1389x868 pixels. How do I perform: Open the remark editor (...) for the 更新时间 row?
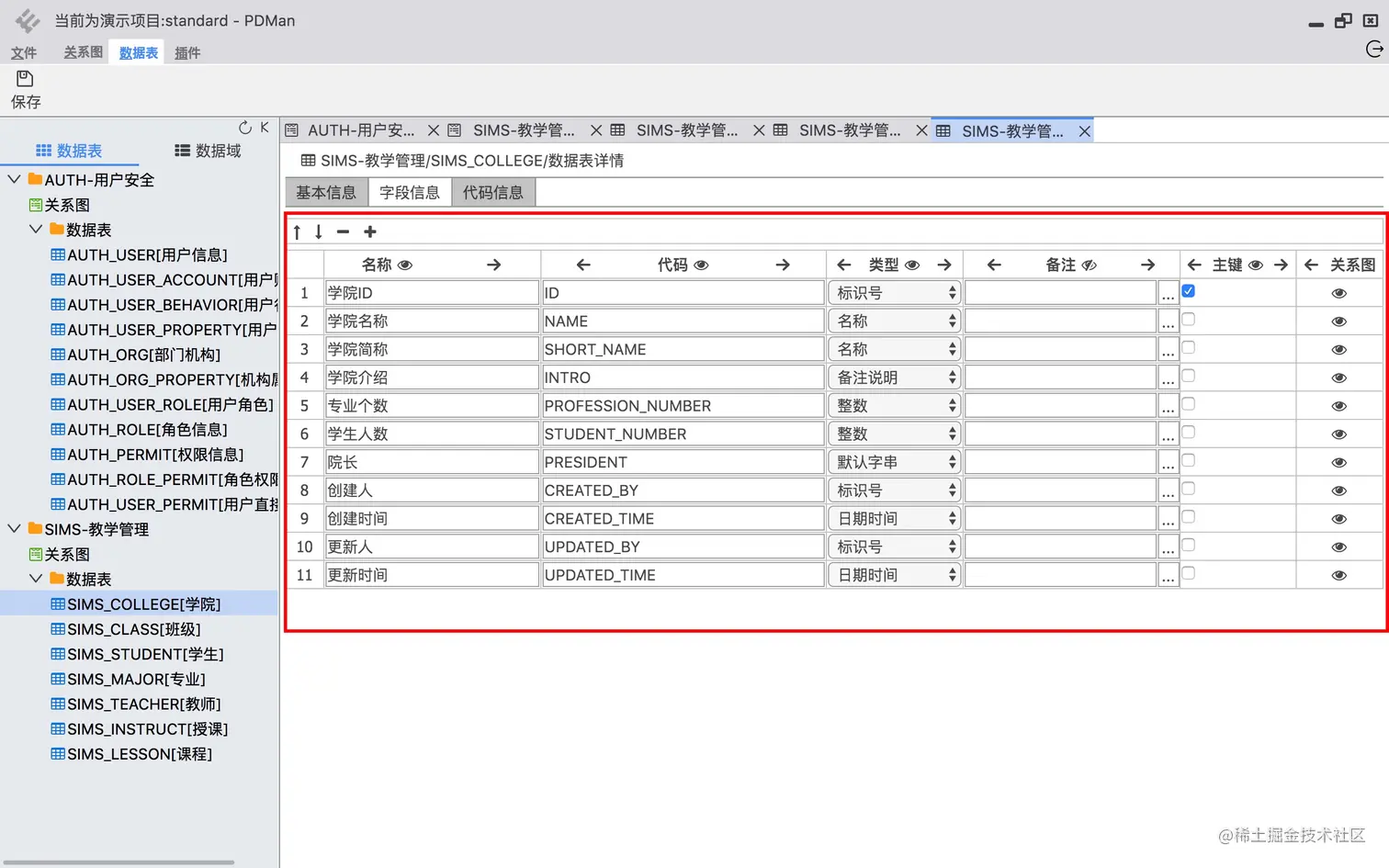click(1168, 576)
